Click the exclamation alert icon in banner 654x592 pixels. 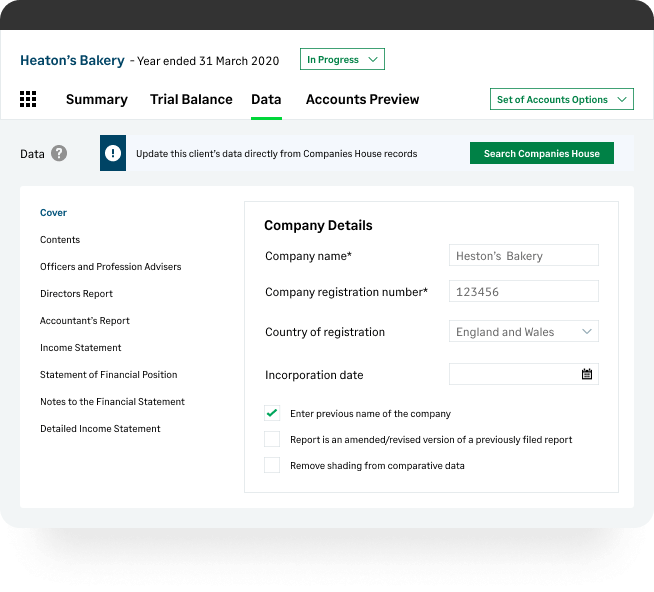click(x=113, y=154)
